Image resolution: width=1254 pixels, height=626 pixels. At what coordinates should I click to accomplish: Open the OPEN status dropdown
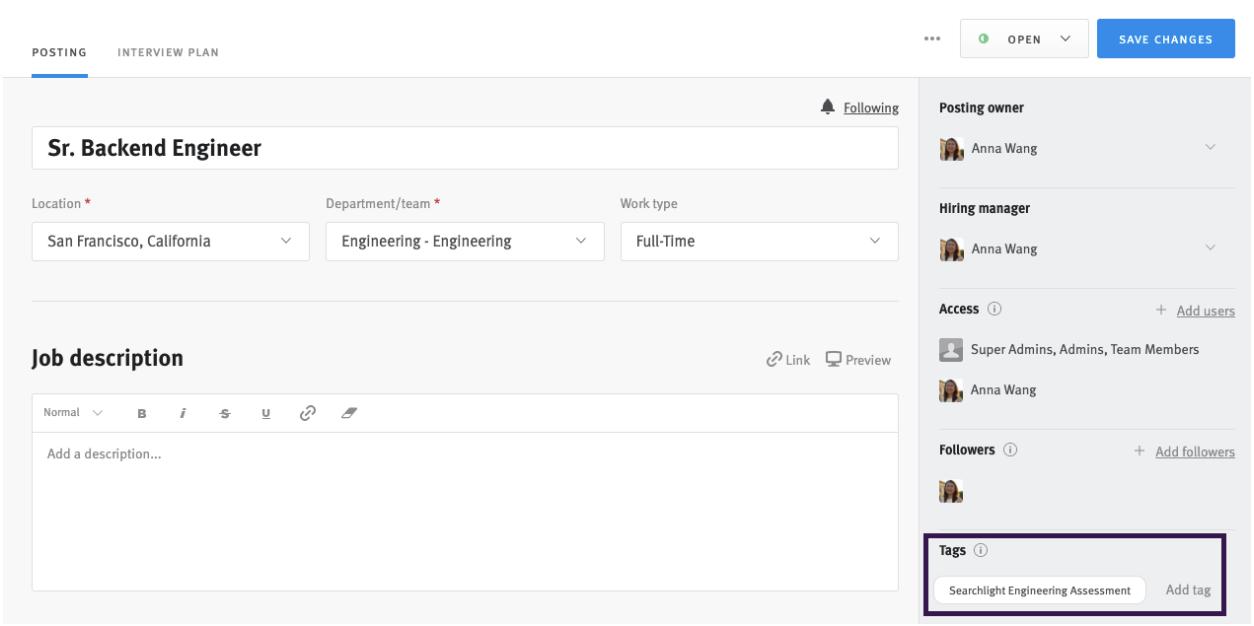pos(1024,39)
